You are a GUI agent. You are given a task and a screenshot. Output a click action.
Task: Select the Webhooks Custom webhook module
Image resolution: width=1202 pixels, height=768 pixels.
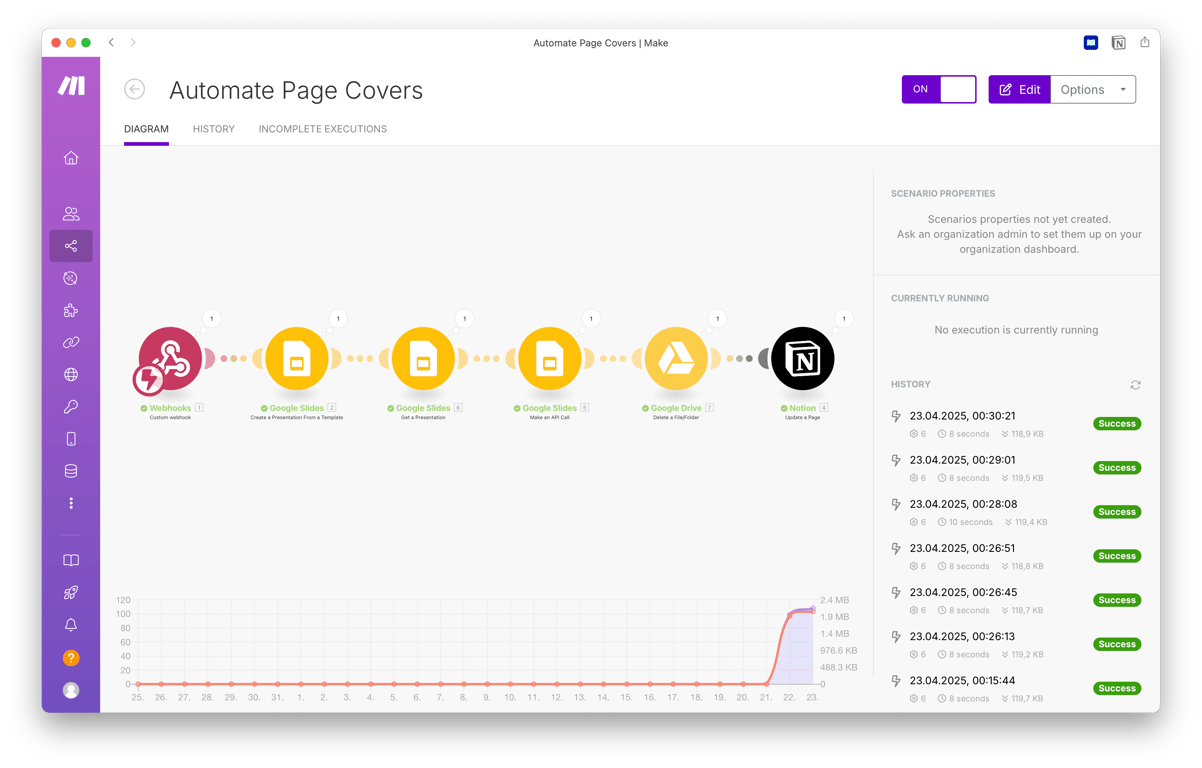170,358
